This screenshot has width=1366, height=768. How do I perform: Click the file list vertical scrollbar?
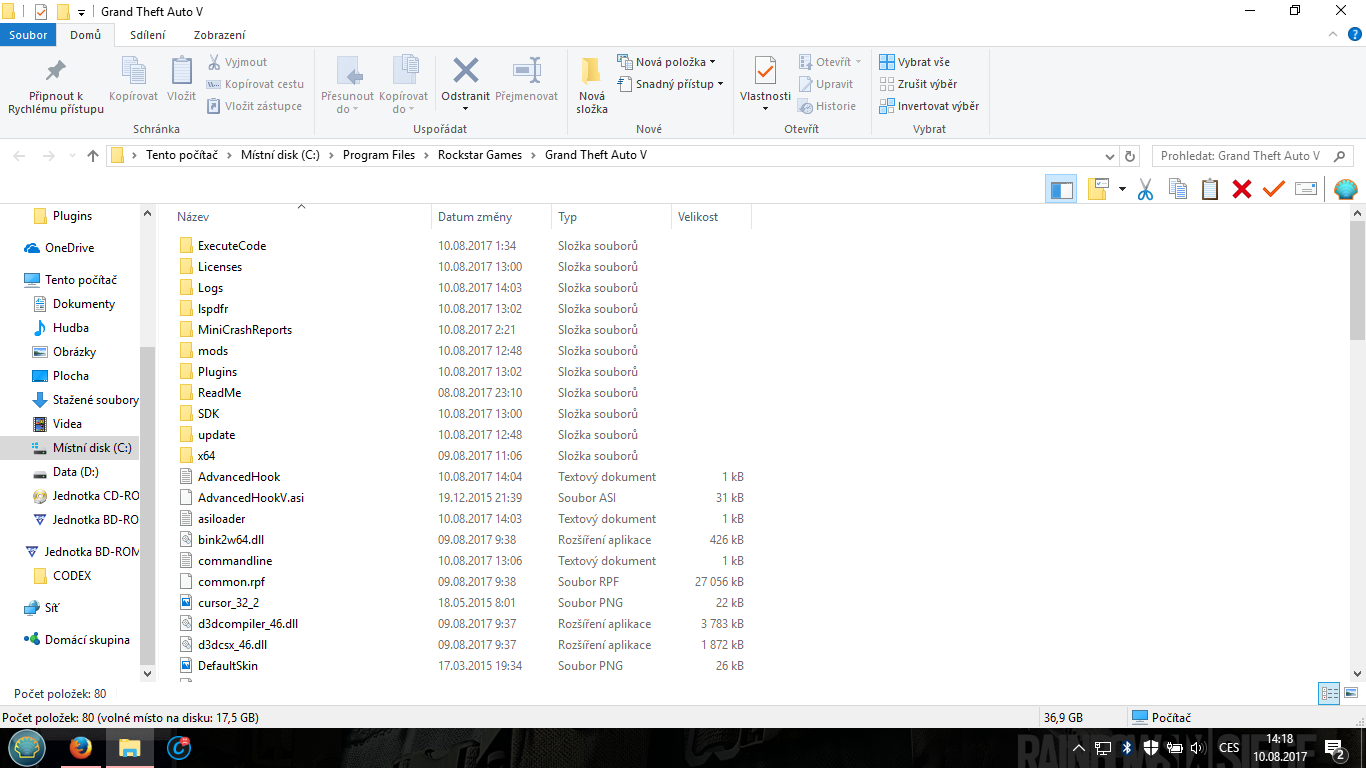tap(1357, 280)
